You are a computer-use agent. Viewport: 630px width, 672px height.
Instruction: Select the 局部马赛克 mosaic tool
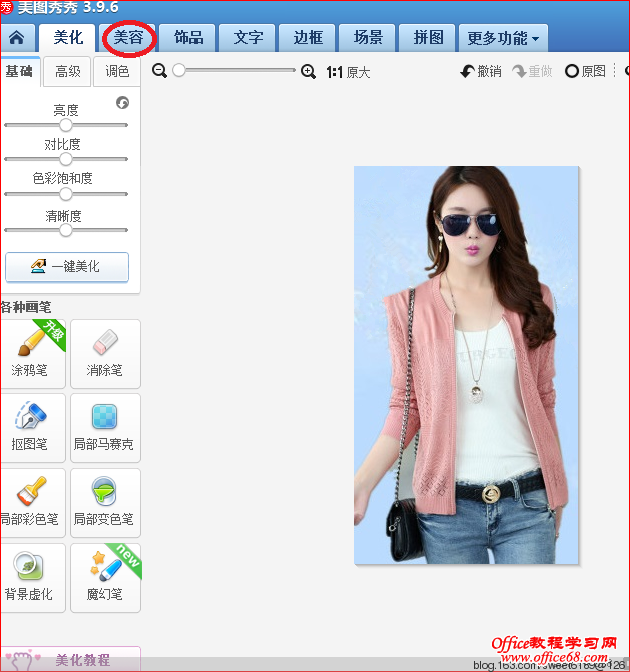[x=105, y=428]
